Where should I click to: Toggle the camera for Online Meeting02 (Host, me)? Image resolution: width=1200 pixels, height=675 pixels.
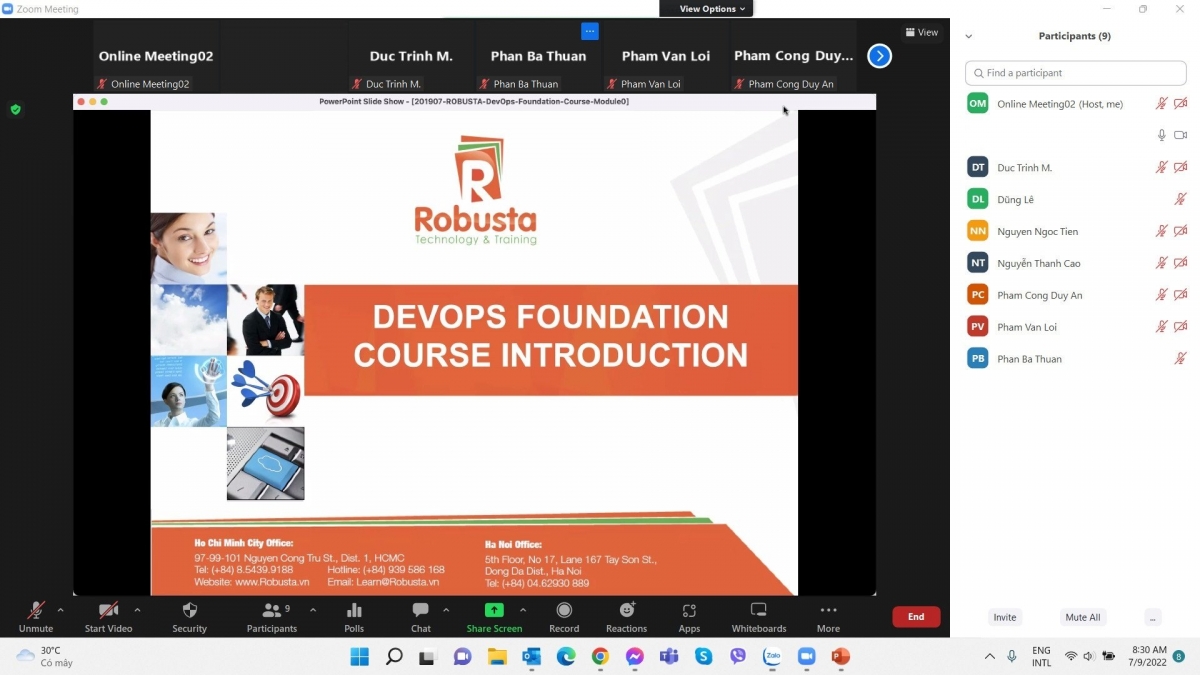(x=1181, y=104)
